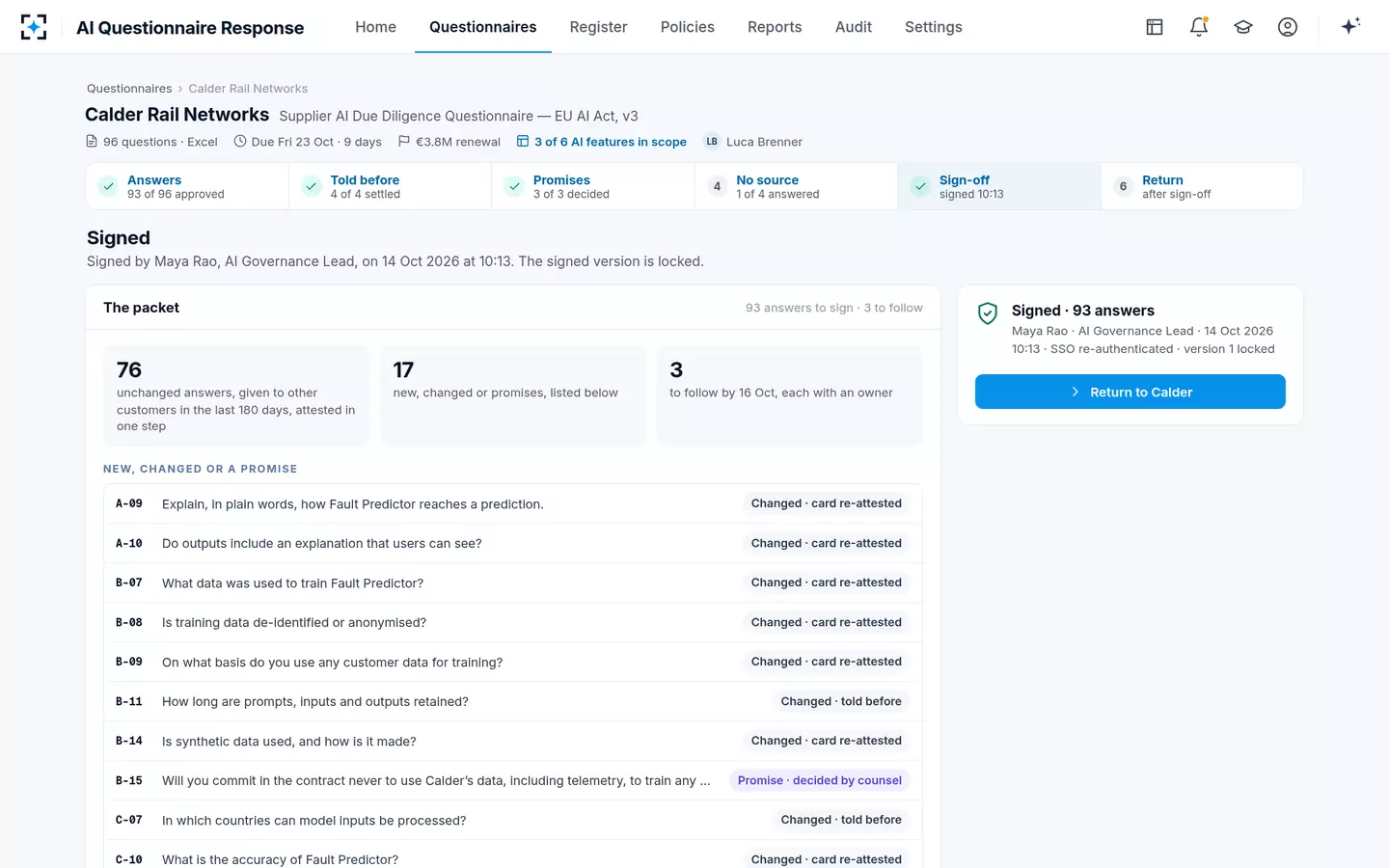Open B-08 de-identified data question

pyautogui.click(x=513, y=622)
